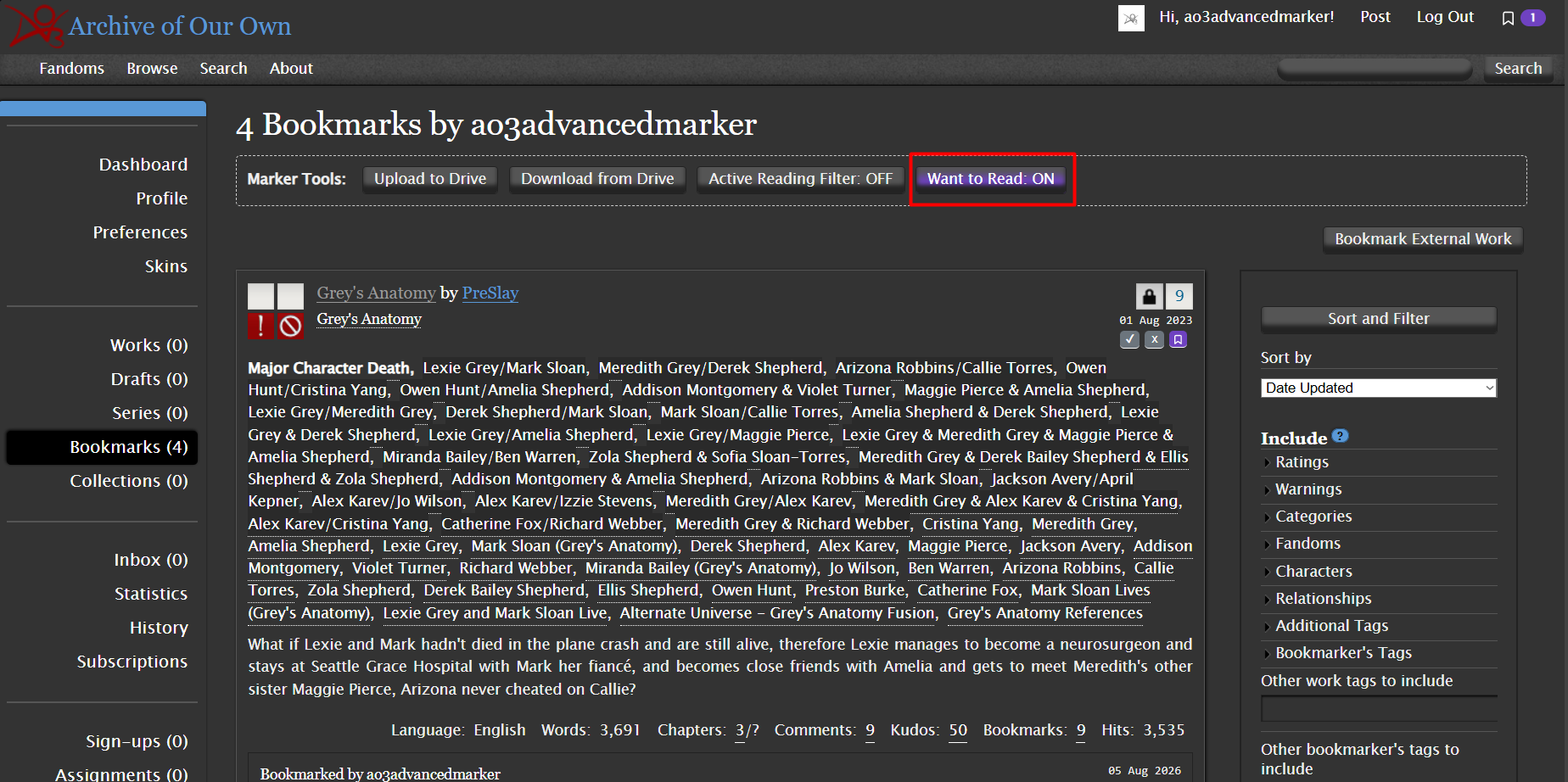Open the Works (0) sidebar link
This screenshot has width=1568, height=782.
point(149,345)
